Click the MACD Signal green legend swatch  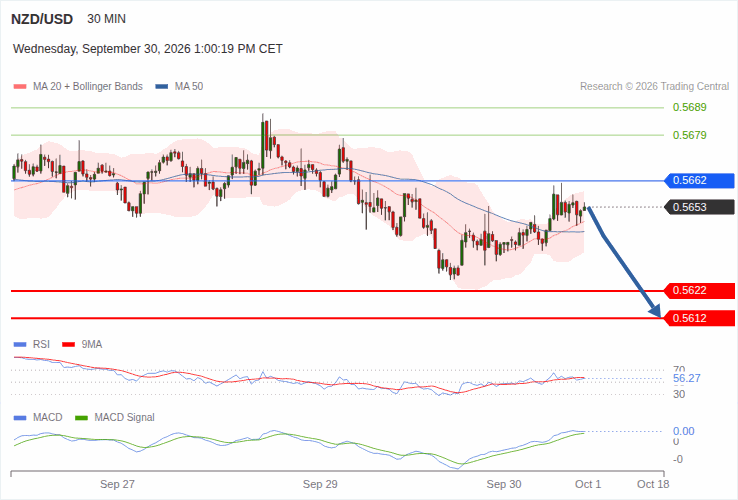(81, 418)
